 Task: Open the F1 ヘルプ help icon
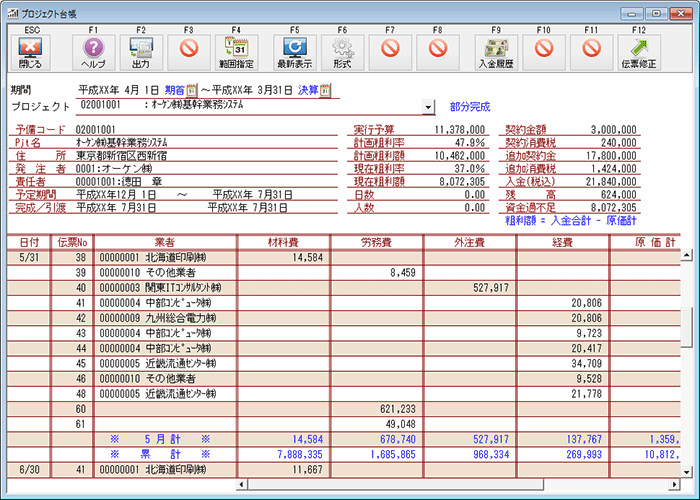coord(93,52)
